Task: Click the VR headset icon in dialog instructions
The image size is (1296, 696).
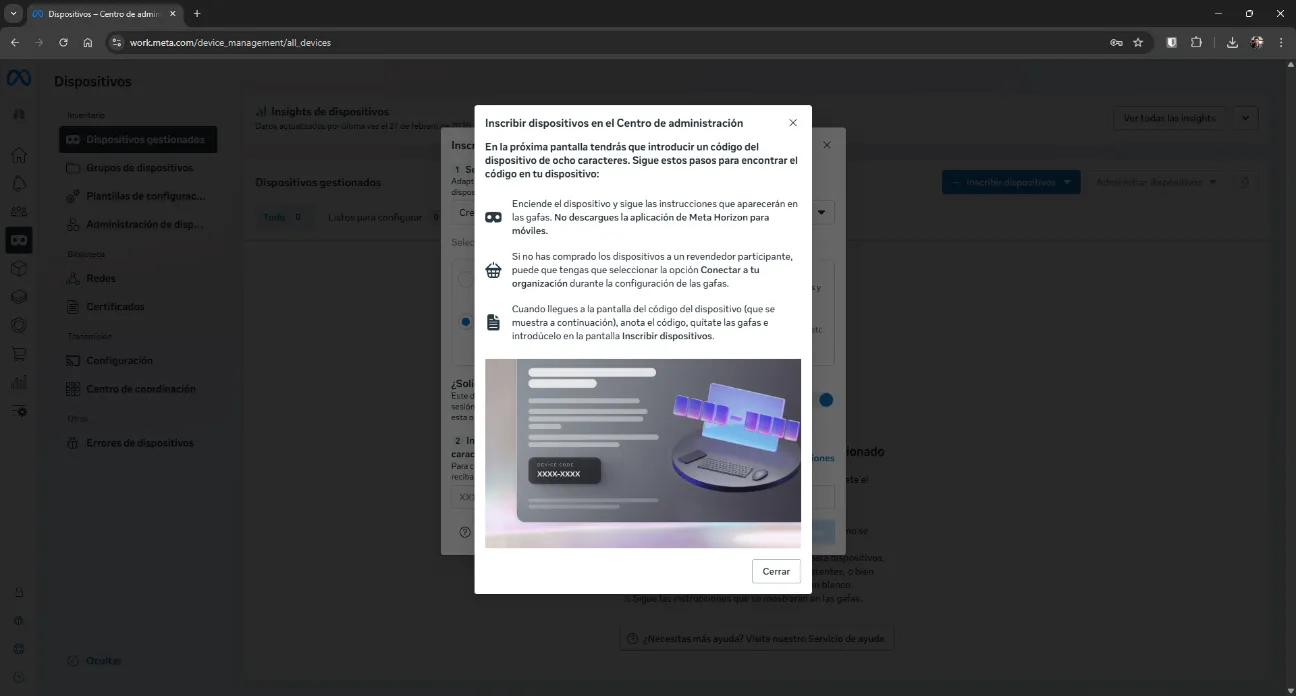Action: (493, 217)
